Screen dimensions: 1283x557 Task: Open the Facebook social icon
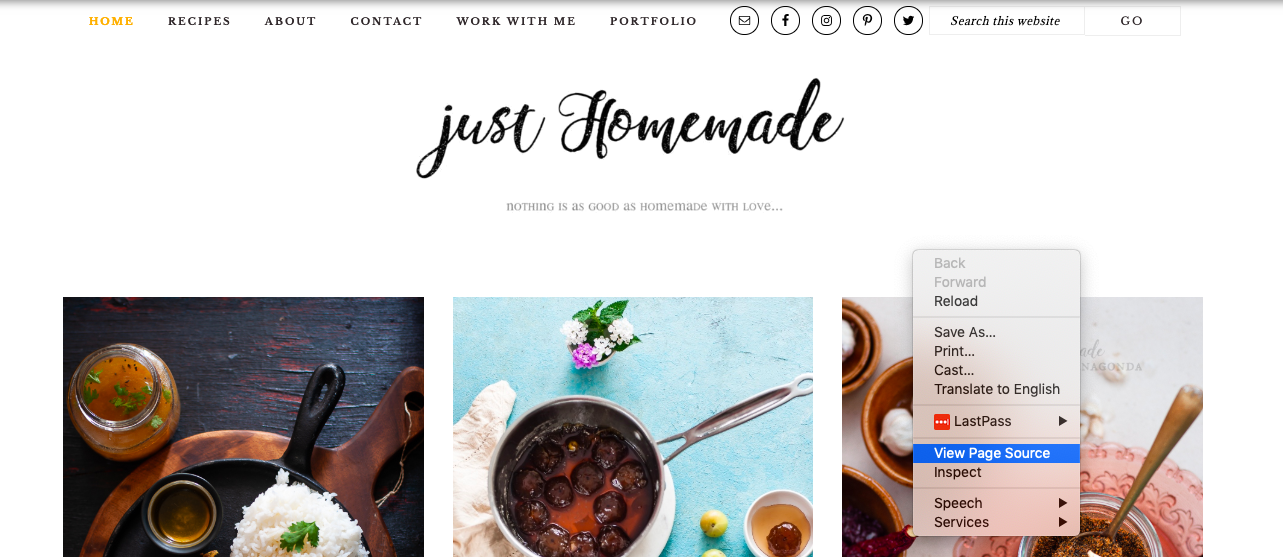click(785, 21)
